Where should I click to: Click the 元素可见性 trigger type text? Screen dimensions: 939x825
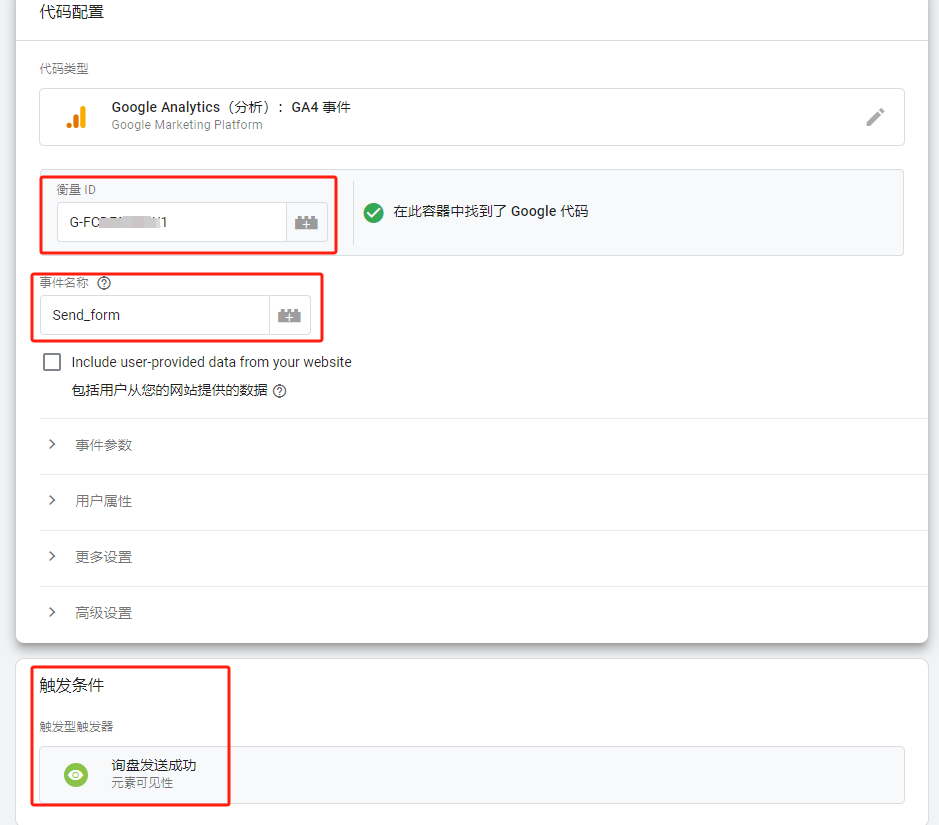point(142,782)
